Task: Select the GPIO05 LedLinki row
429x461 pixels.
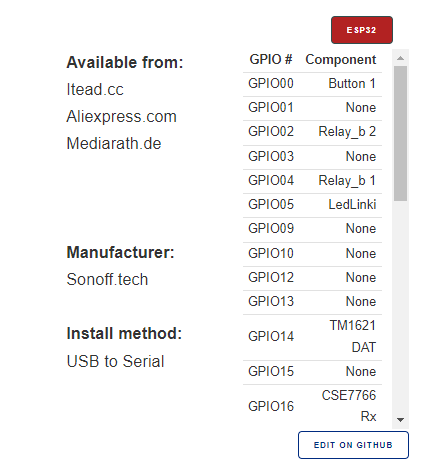Action: [x=312, y=205]
